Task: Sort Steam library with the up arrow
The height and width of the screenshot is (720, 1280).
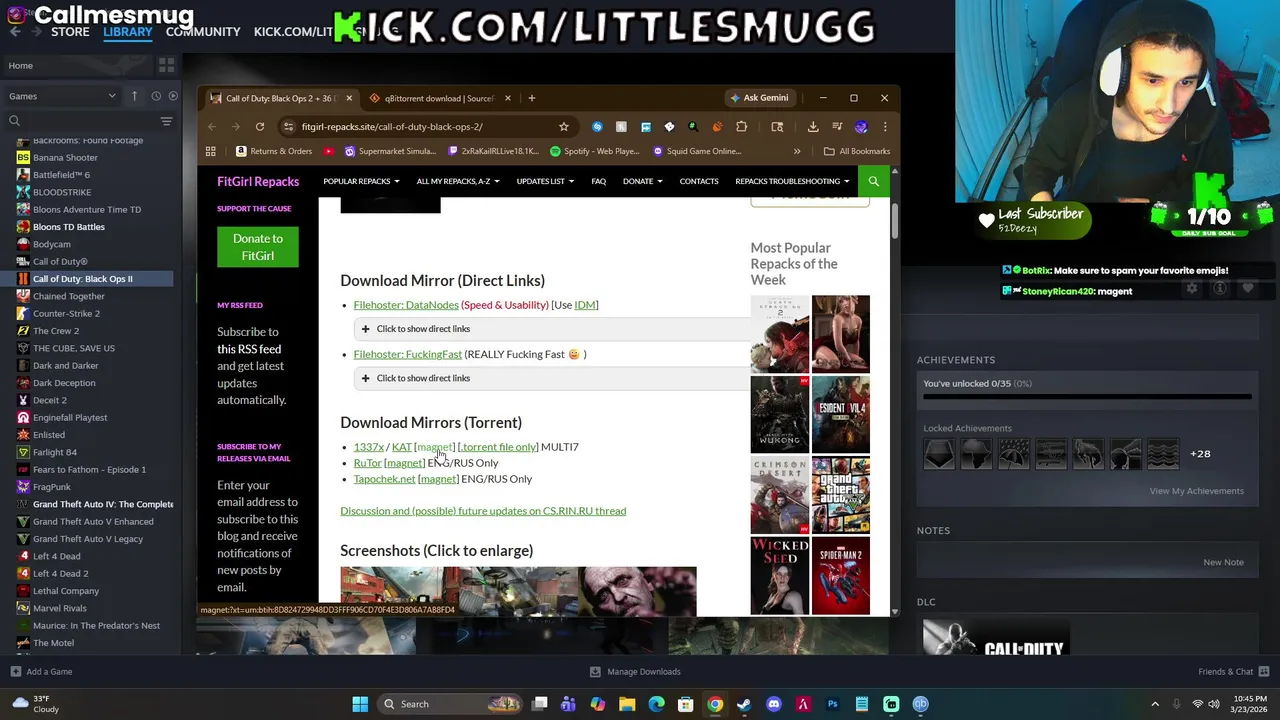Action: [x=134, y=96]
